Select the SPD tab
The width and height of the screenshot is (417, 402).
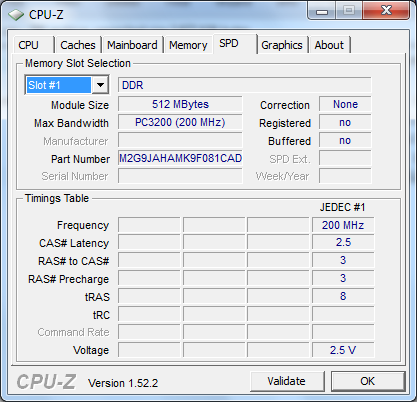tap(235, 43)
